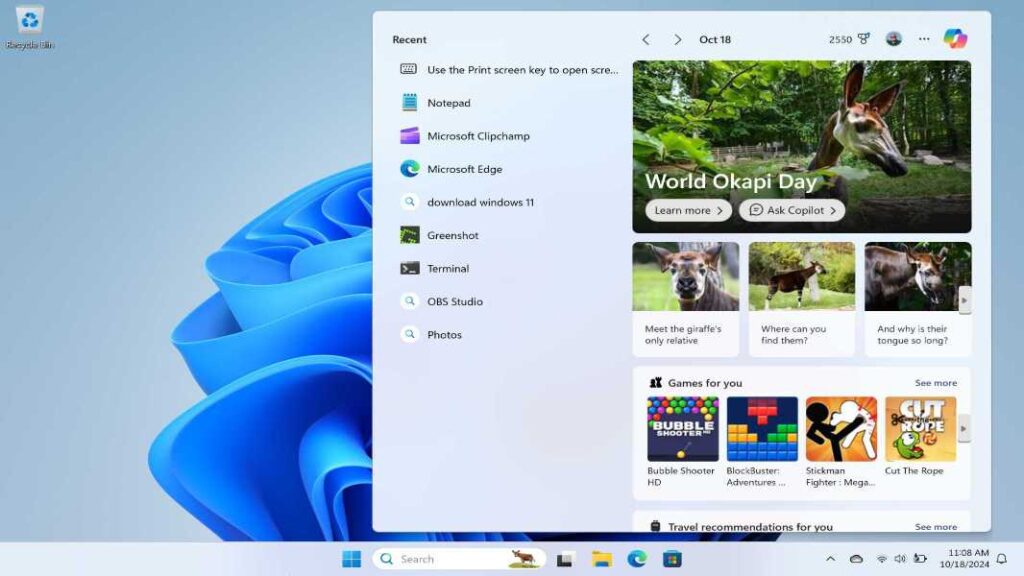Open Terminal from Recent items
The width and height of the screenshot is (1024, 576).
447,268
